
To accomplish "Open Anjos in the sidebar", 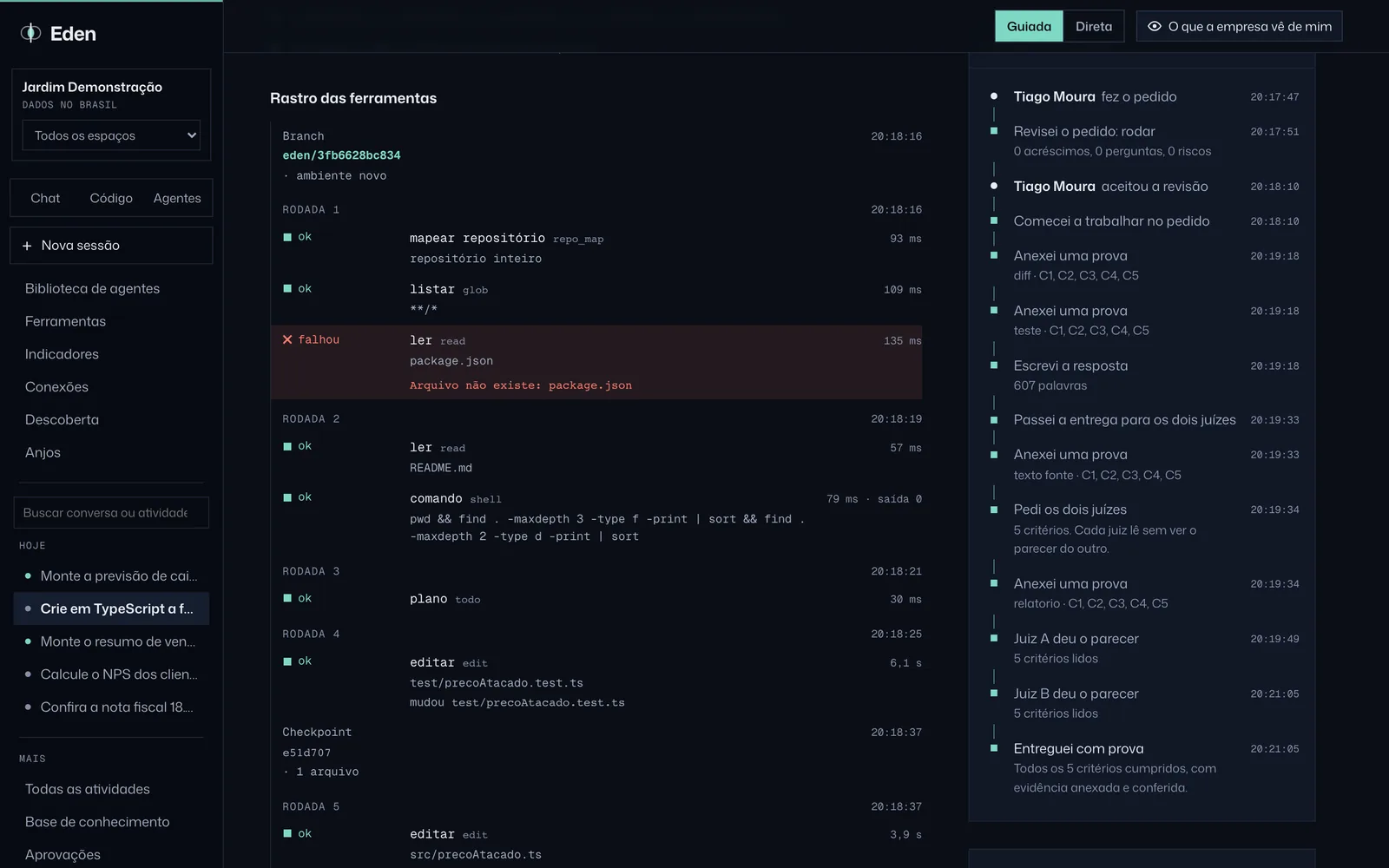I will [x=43, y=452].
